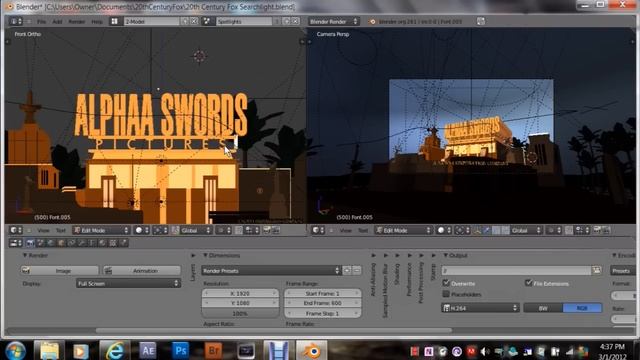Open the Camera Persp viewport shading sphere icon
This screenshot has width=640, height=360.
[x=444, y=230]
